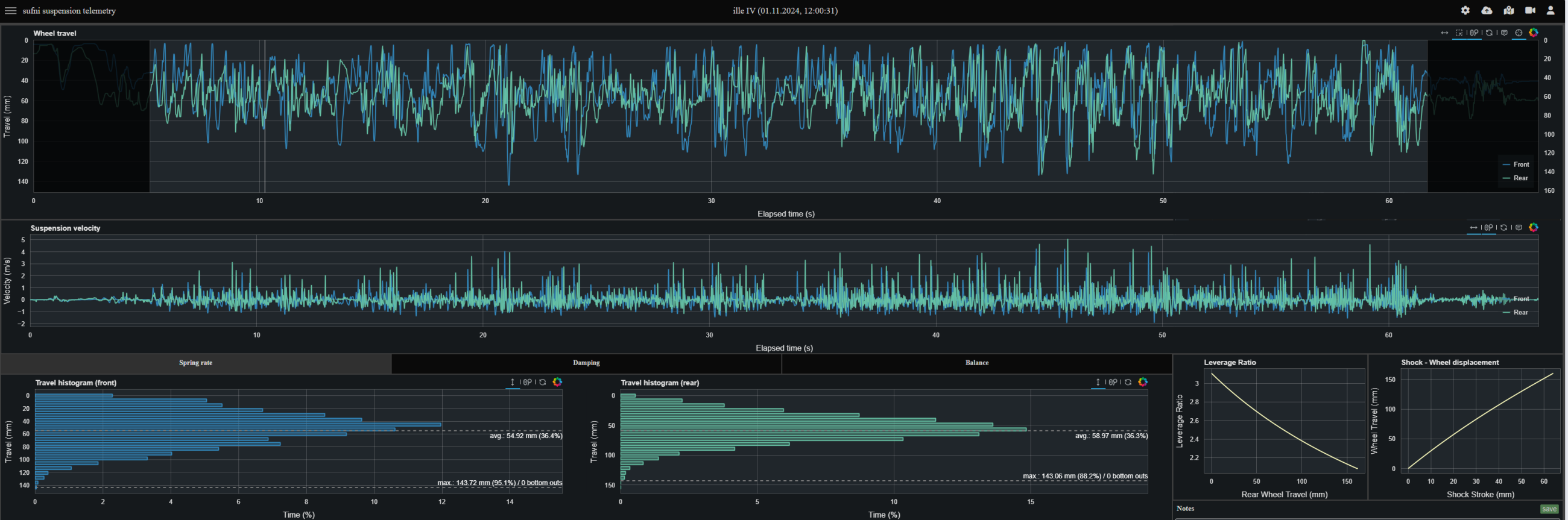The image size is (1568, 520).
Task: Click Shock - Wheel displacement chart title
Action: [1450, 363]
